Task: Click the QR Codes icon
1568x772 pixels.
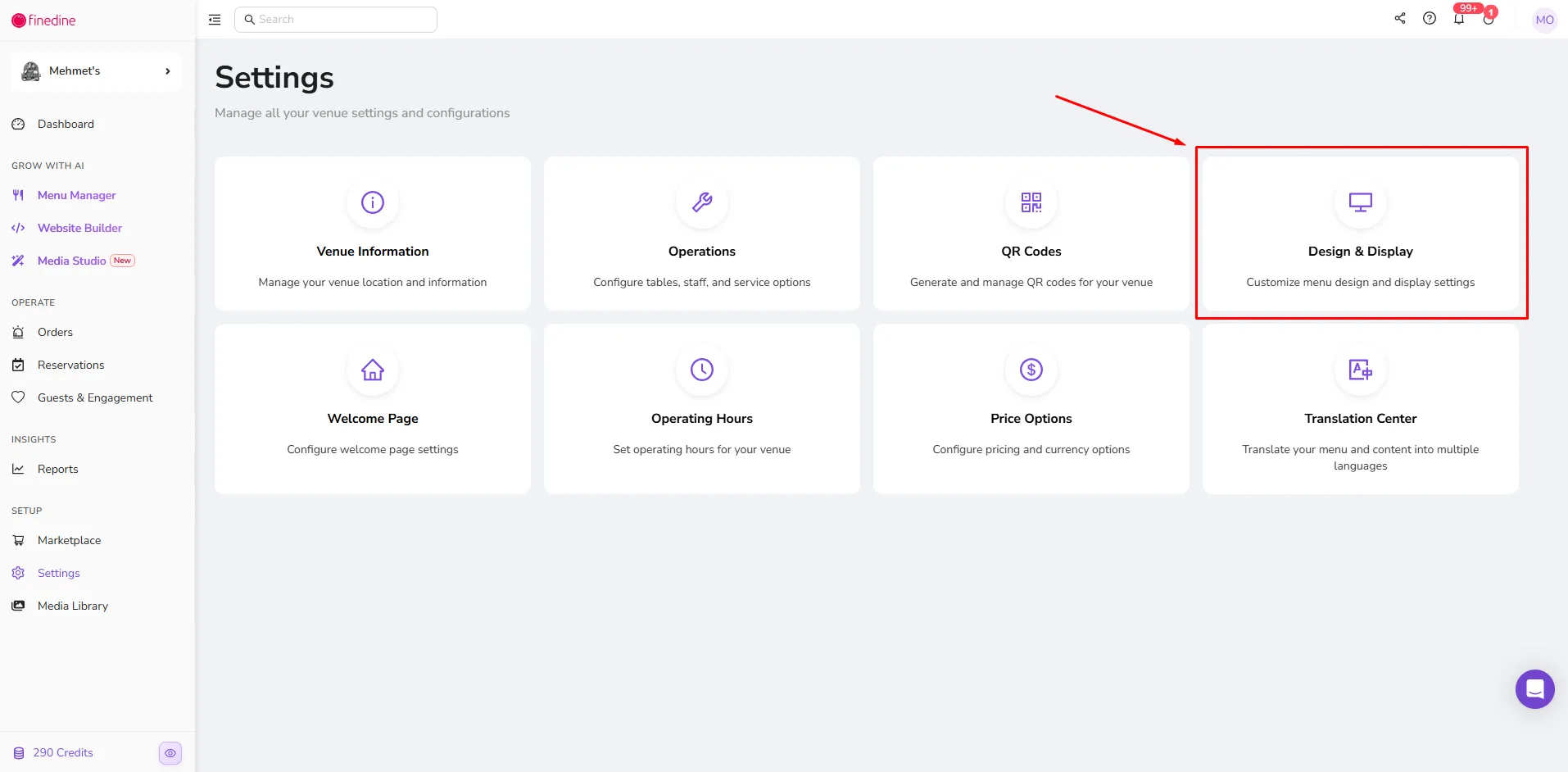Action: click(x=1031, y=202)
